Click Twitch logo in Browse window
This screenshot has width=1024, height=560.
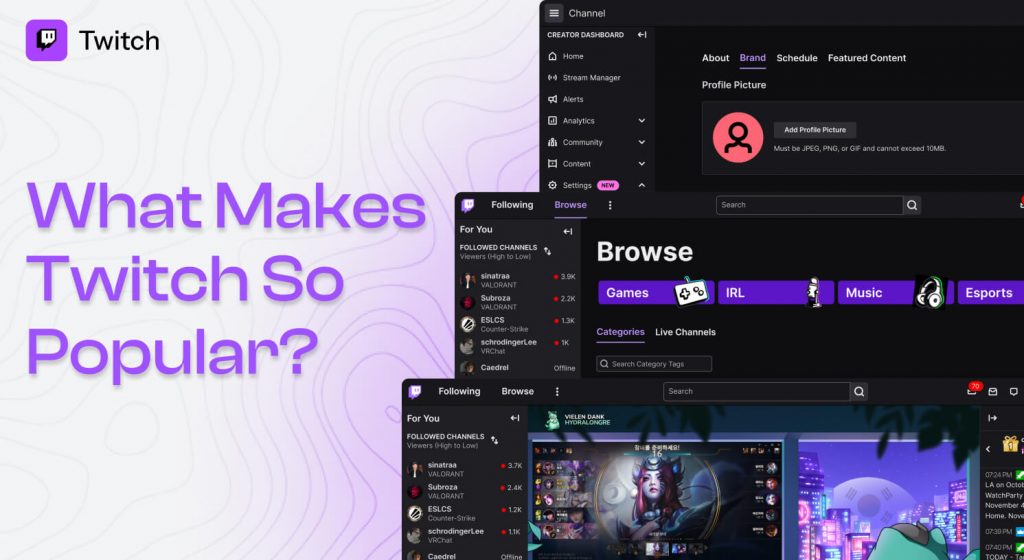tap(468, 205)
